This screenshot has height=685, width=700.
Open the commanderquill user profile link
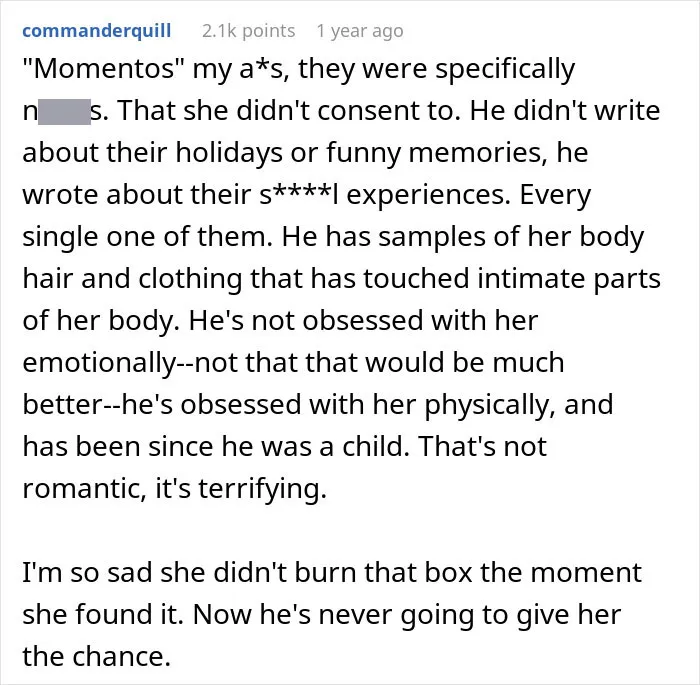click(96, 31)
